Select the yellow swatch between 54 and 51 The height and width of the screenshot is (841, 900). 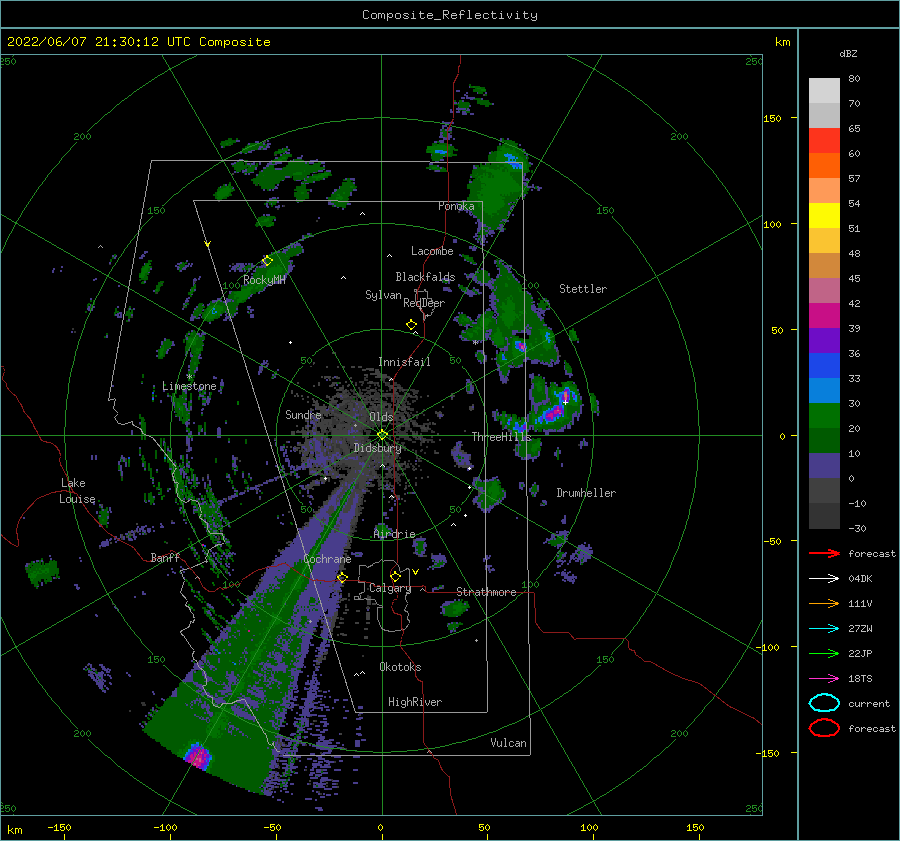824,216
